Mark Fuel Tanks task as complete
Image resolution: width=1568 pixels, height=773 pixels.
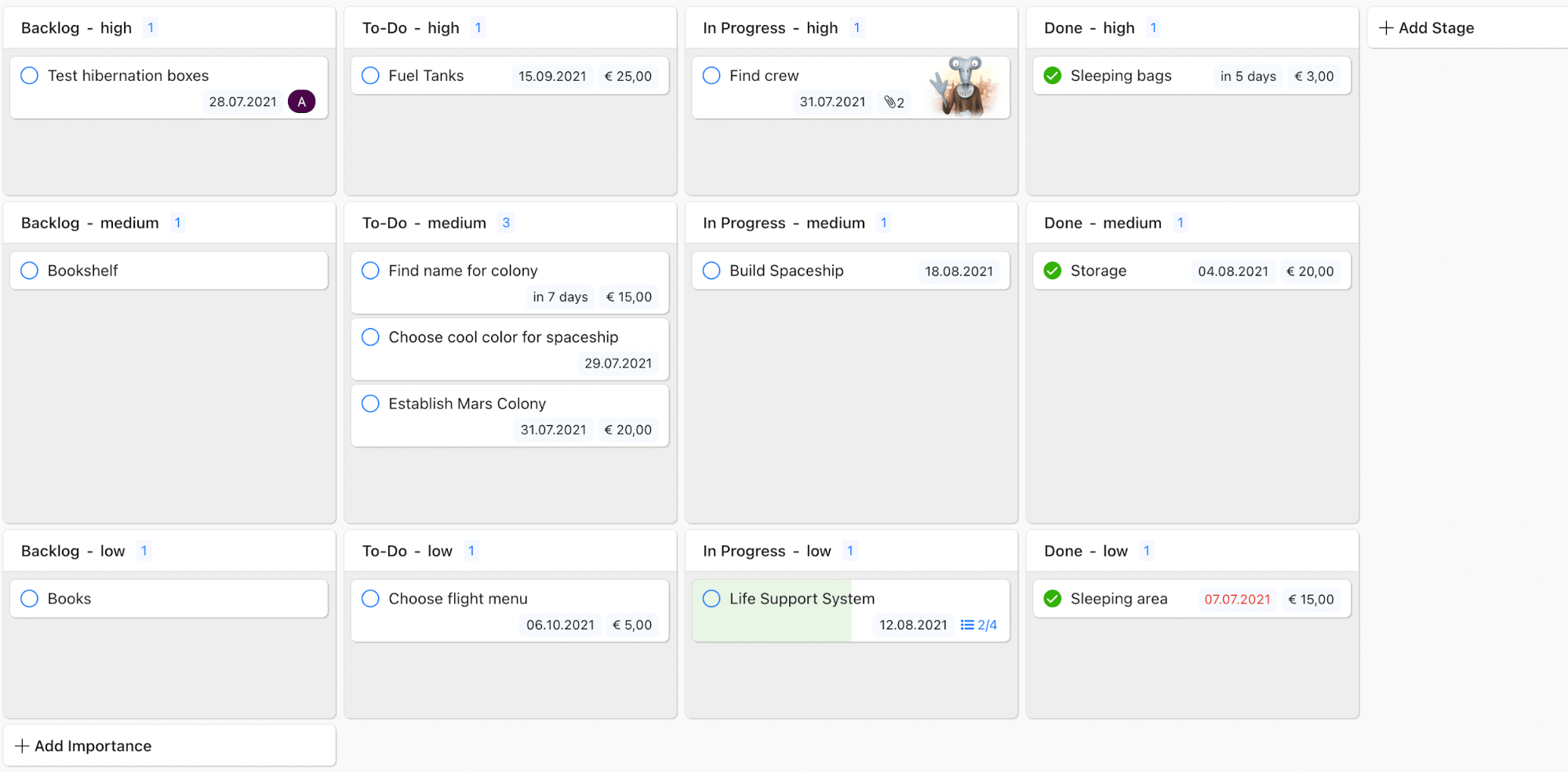370,76
